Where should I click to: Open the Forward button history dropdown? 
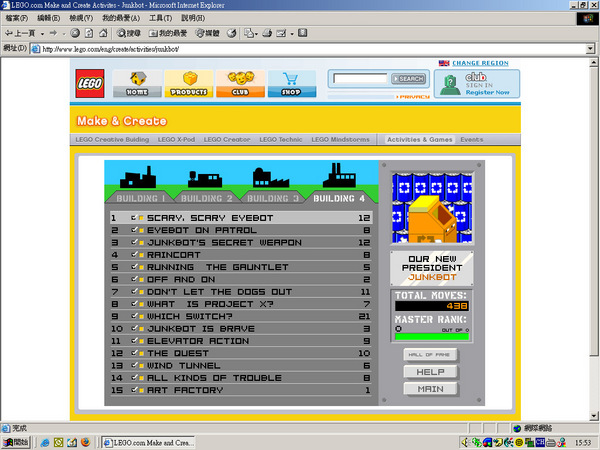pyautogui.click(x=64, y=34)
